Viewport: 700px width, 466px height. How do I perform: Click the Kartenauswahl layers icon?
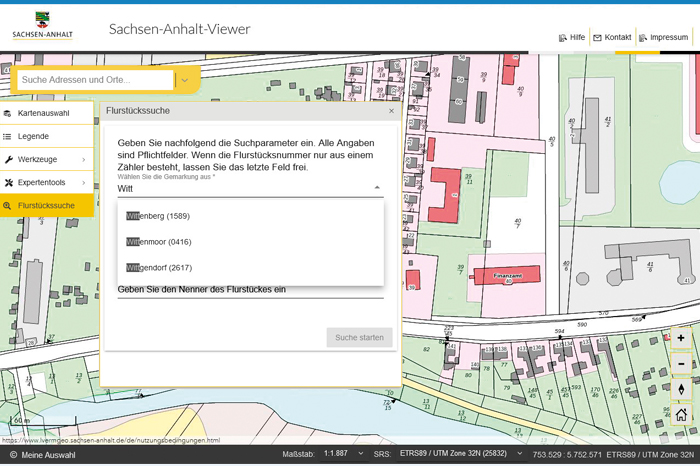[7, 113]
